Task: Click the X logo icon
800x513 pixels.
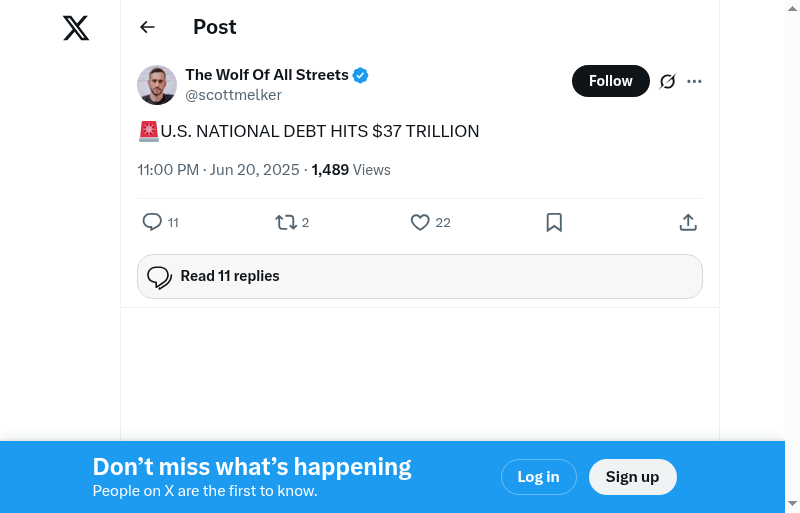Action: click(x=76, y=28)
